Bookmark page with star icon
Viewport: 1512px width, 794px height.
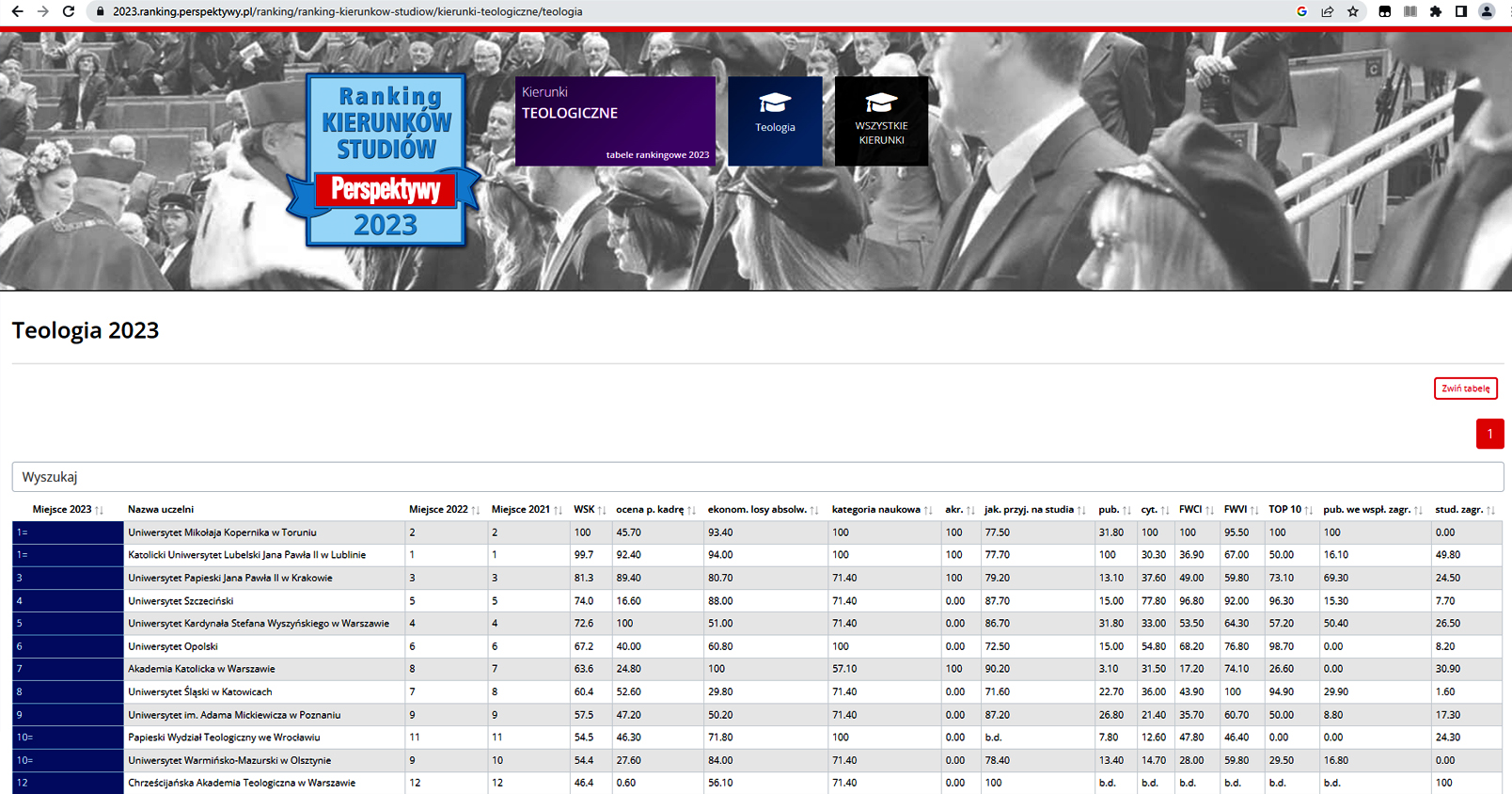pos(1353,11)
